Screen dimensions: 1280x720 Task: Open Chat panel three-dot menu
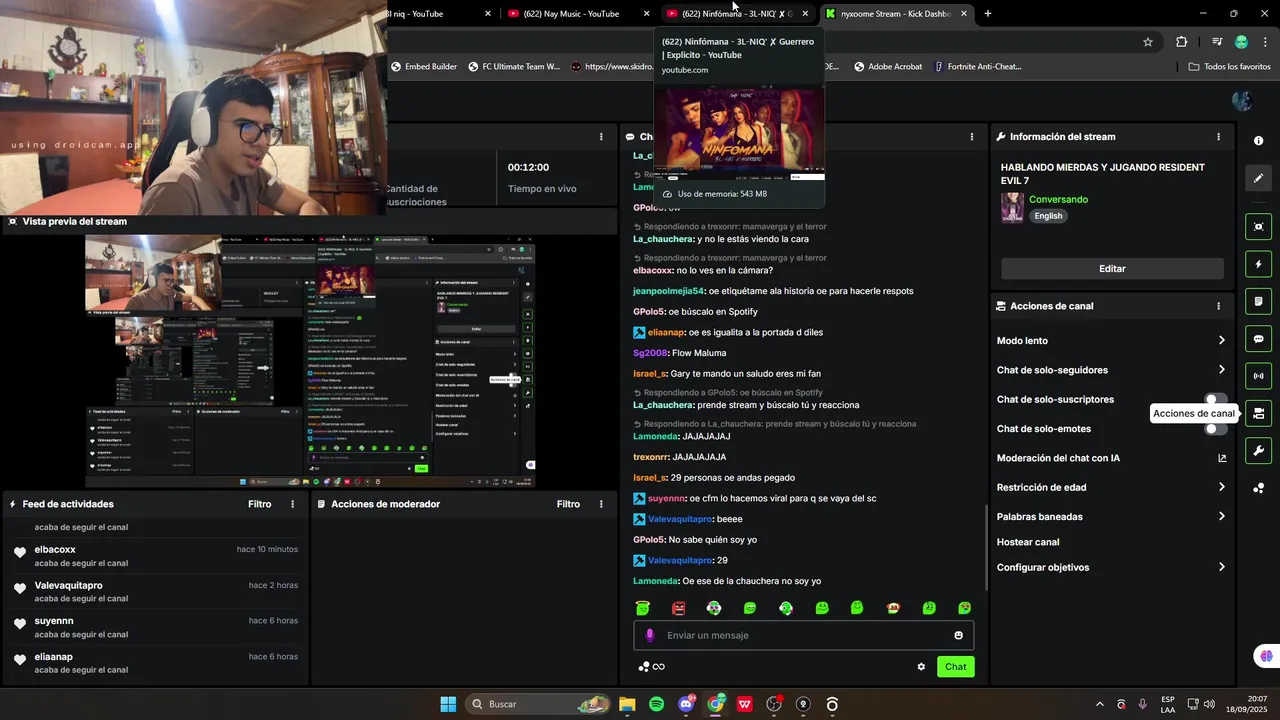point(972,137)
